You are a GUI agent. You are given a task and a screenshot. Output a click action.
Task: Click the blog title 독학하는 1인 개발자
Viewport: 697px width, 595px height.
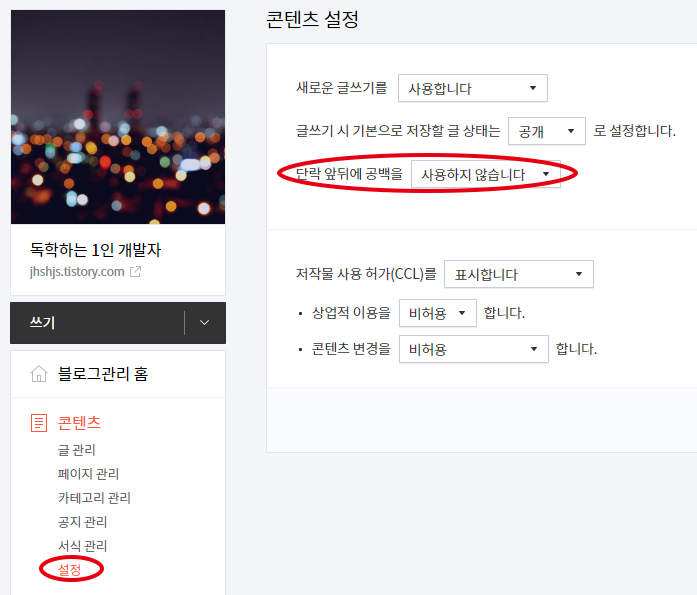pos(95,250)
